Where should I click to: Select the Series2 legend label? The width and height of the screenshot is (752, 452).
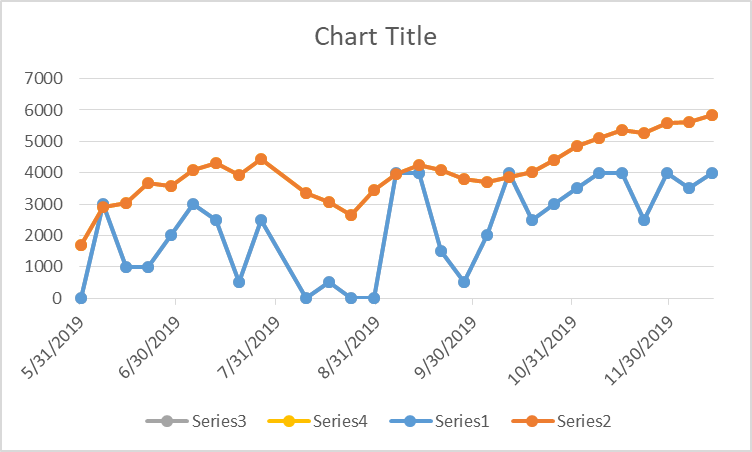tap(583, 421)
